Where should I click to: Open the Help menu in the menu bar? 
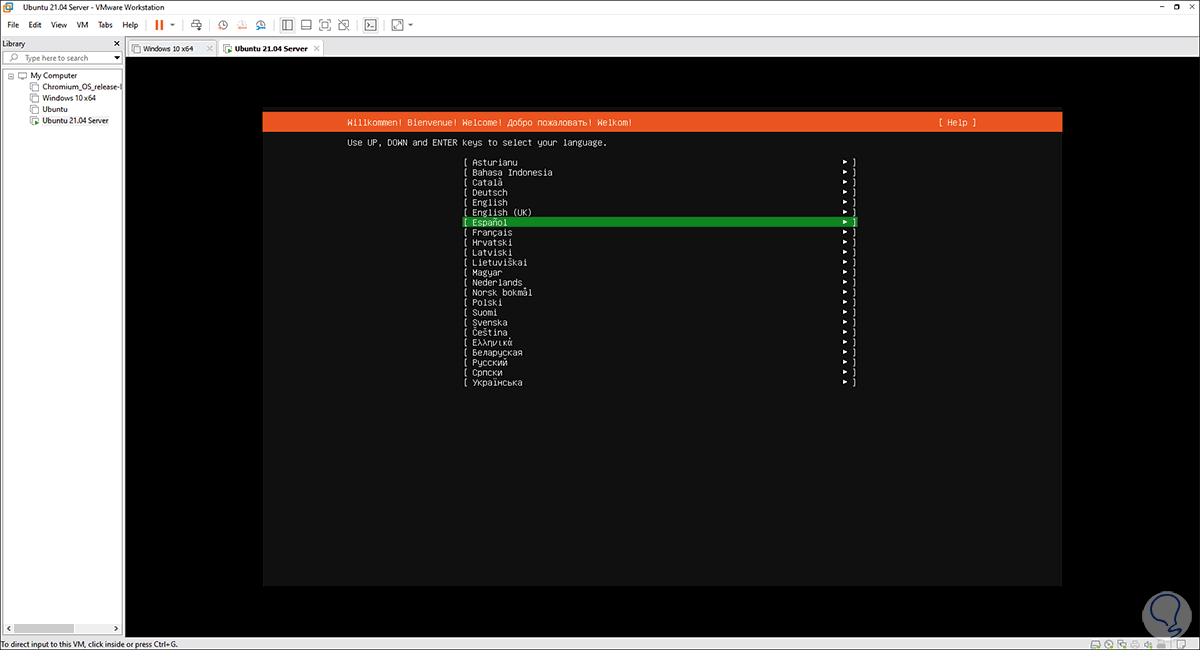[x=130, y=24]
